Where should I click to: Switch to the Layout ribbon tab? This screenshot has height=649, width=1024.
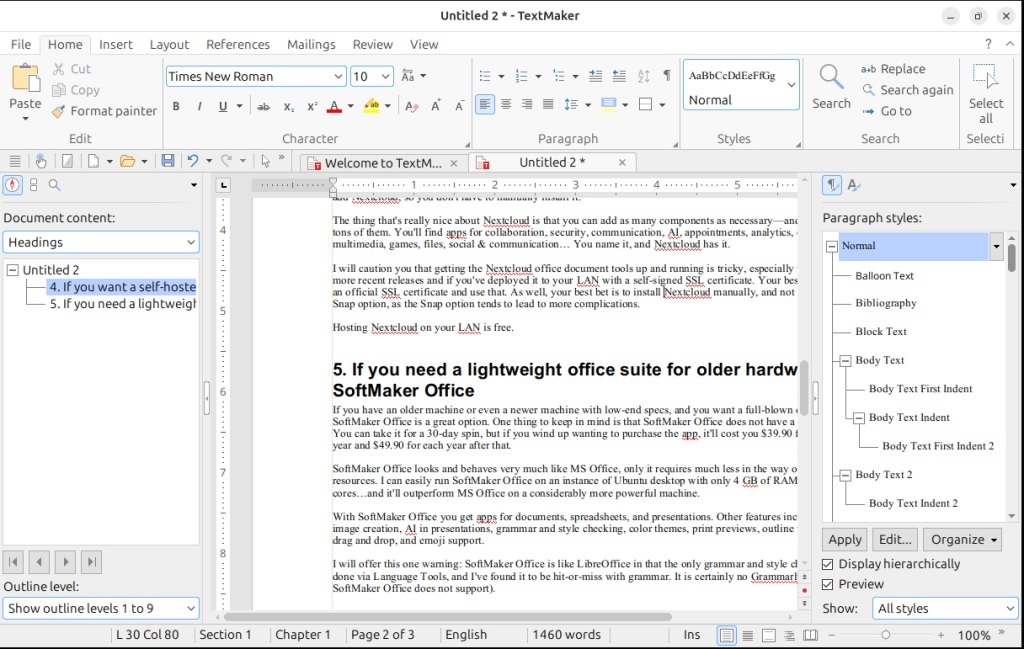[169, 44]
